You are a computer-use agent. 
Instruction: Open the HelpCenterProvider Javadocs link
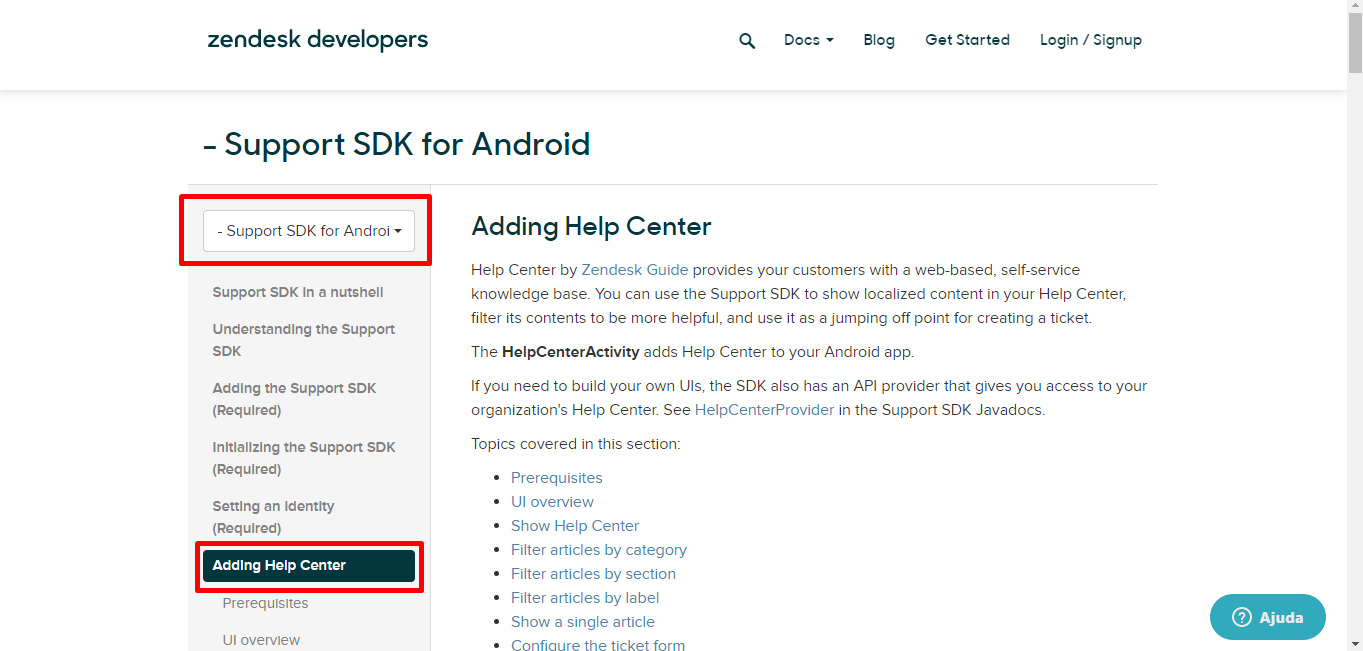pos(764,410)
